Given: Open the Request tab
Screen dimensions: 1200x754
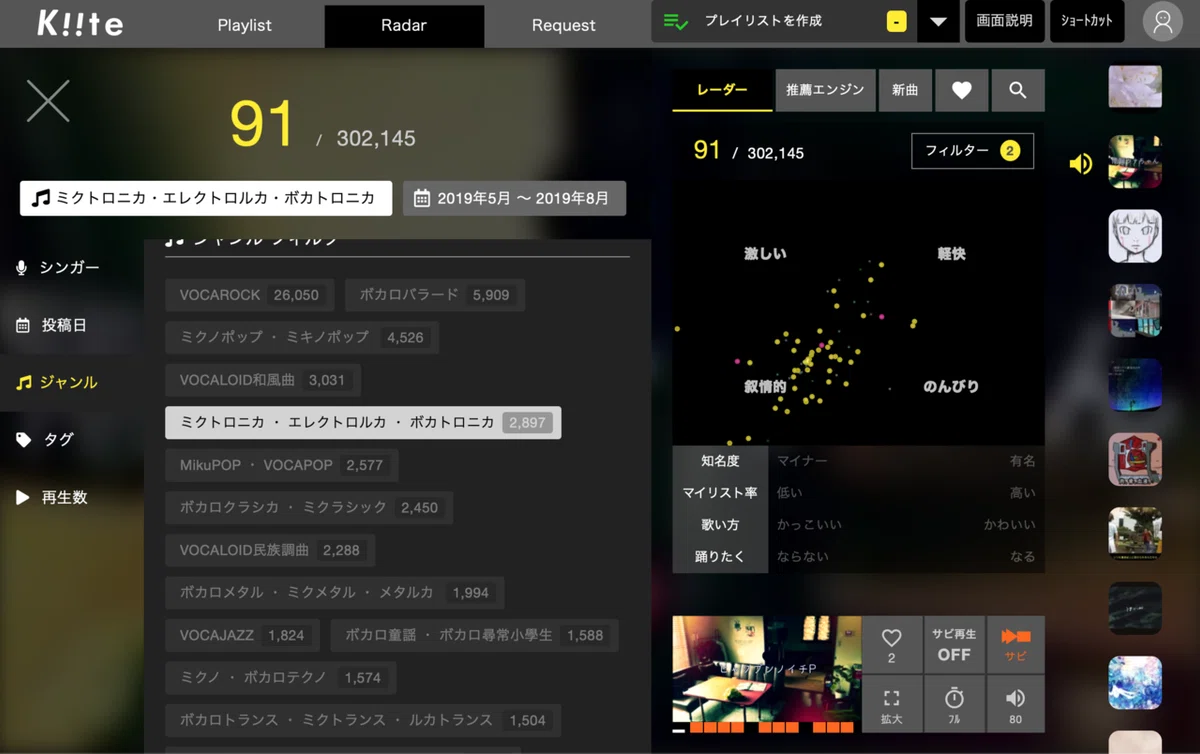Looking at the screenshot, I should click(563, 25).
